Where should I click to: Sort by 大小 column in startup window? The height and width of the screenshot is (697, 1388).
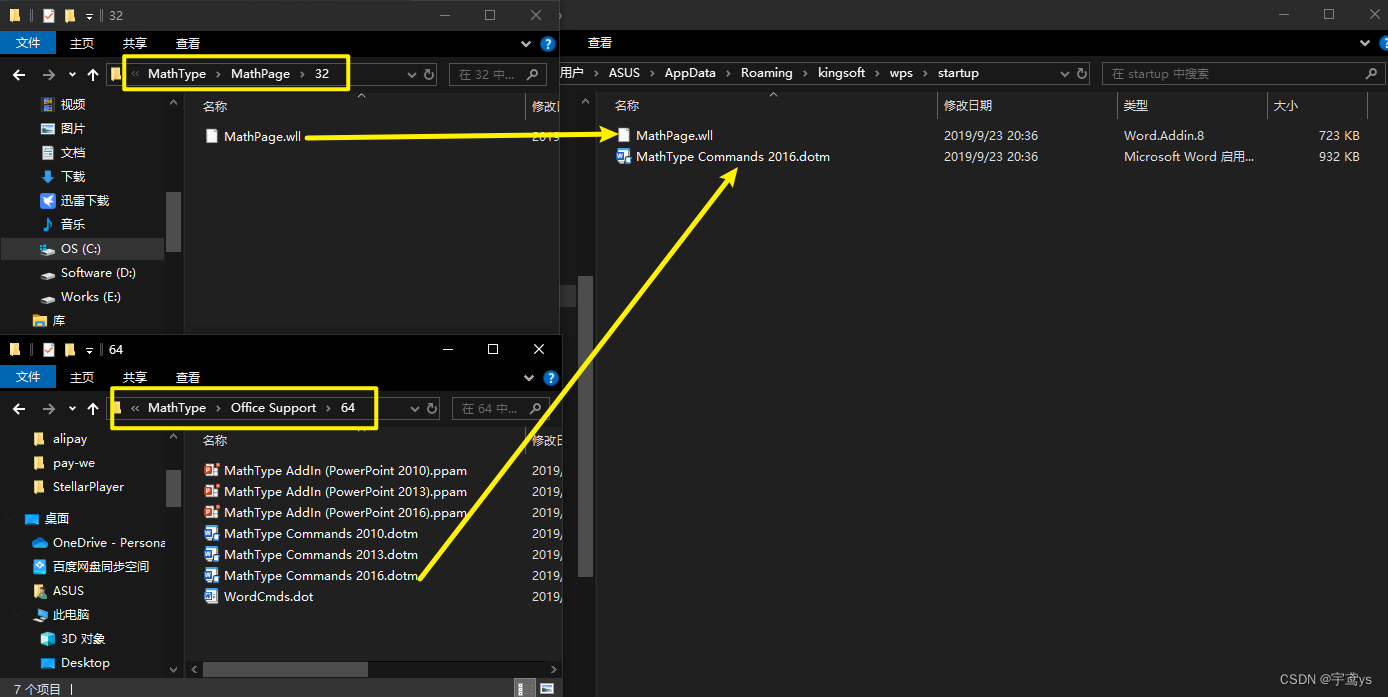click(x=1317, y=105)
